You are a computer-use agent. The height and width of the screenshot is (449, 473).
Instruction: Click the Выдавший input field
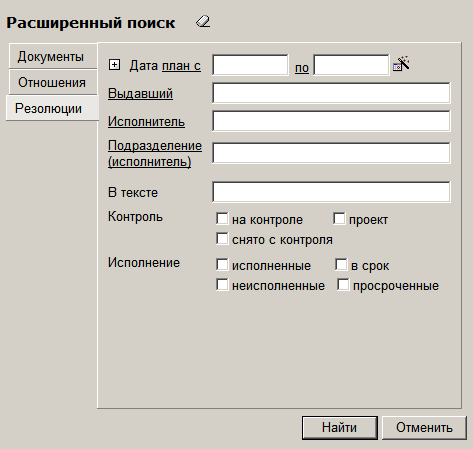[x=331, y=93]
